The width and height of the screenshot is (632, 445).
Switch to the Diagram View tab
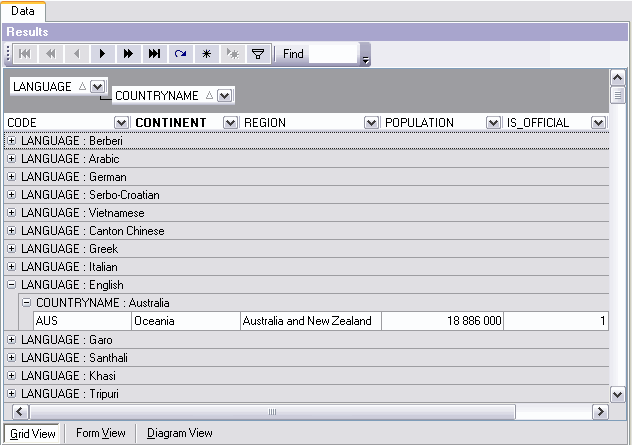pos(180,433)
